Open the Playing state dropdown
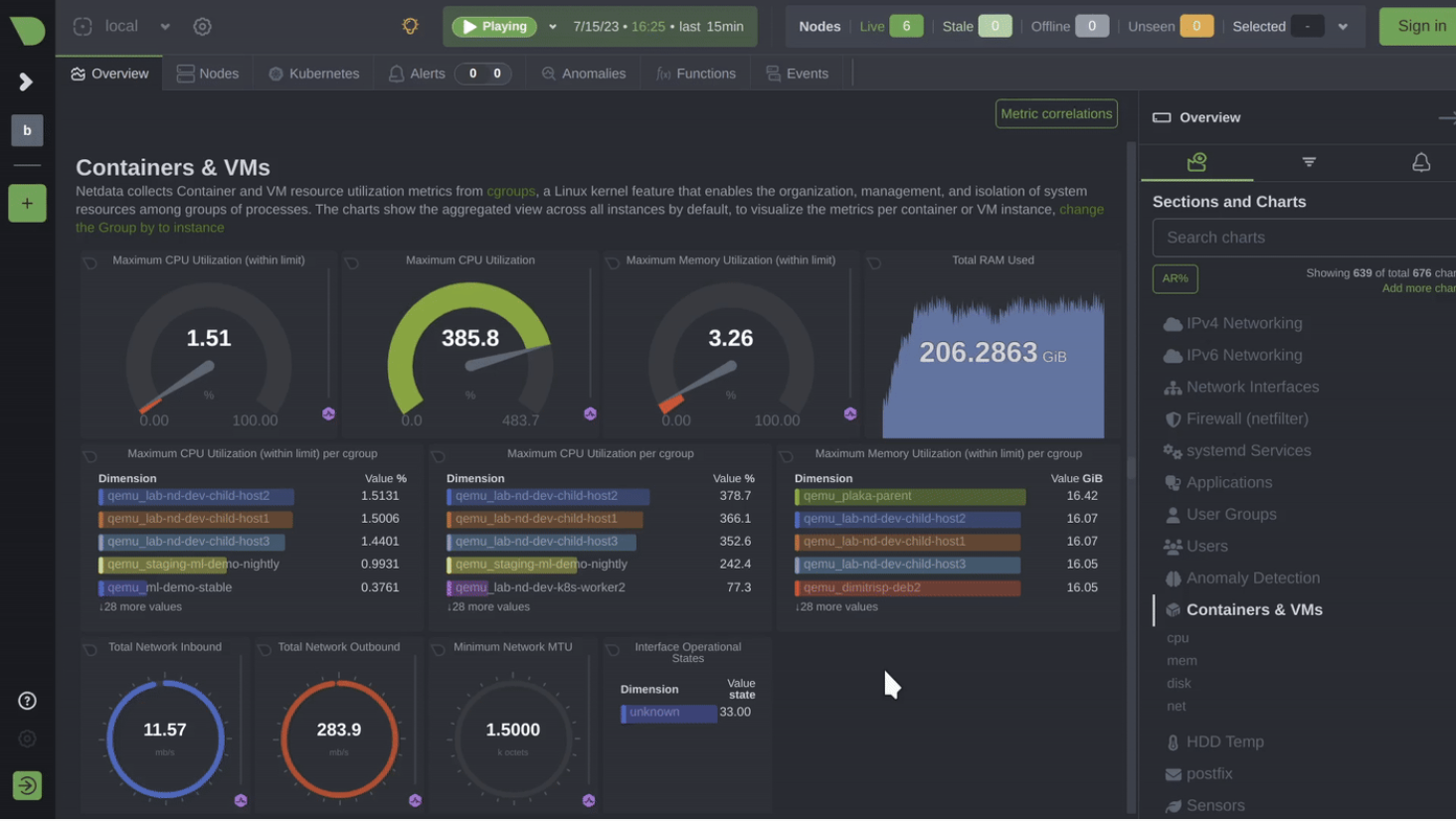 553,27
